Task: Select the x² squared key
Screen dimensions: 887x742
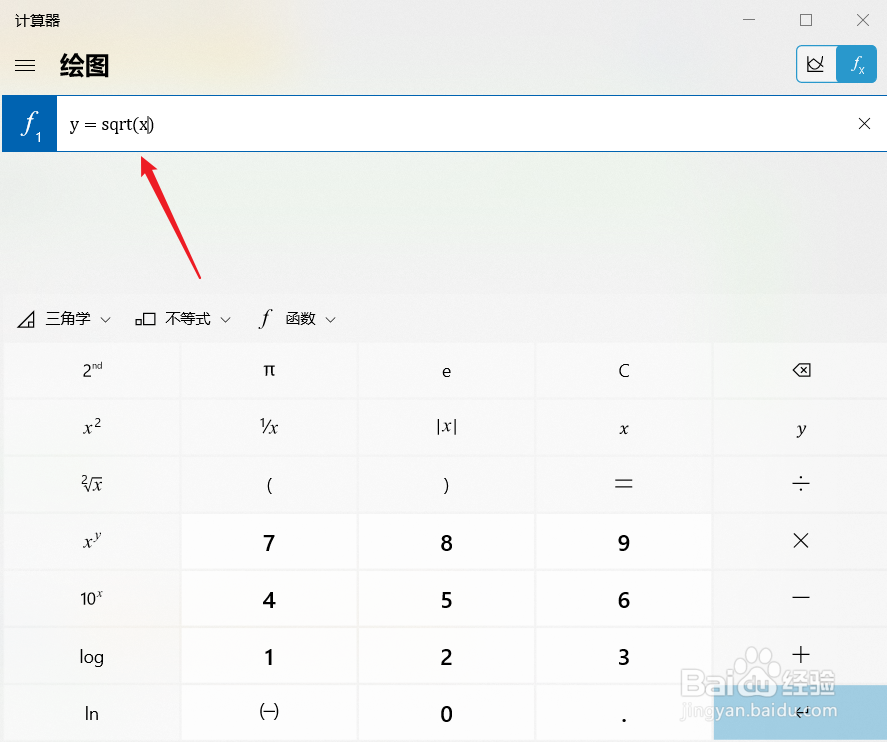Action: 90,427
